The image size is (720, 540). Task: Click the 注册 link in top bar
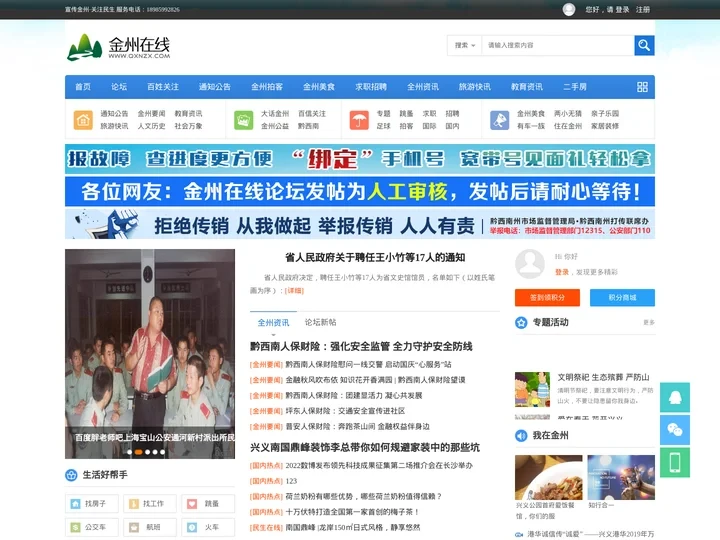point(643,9)
